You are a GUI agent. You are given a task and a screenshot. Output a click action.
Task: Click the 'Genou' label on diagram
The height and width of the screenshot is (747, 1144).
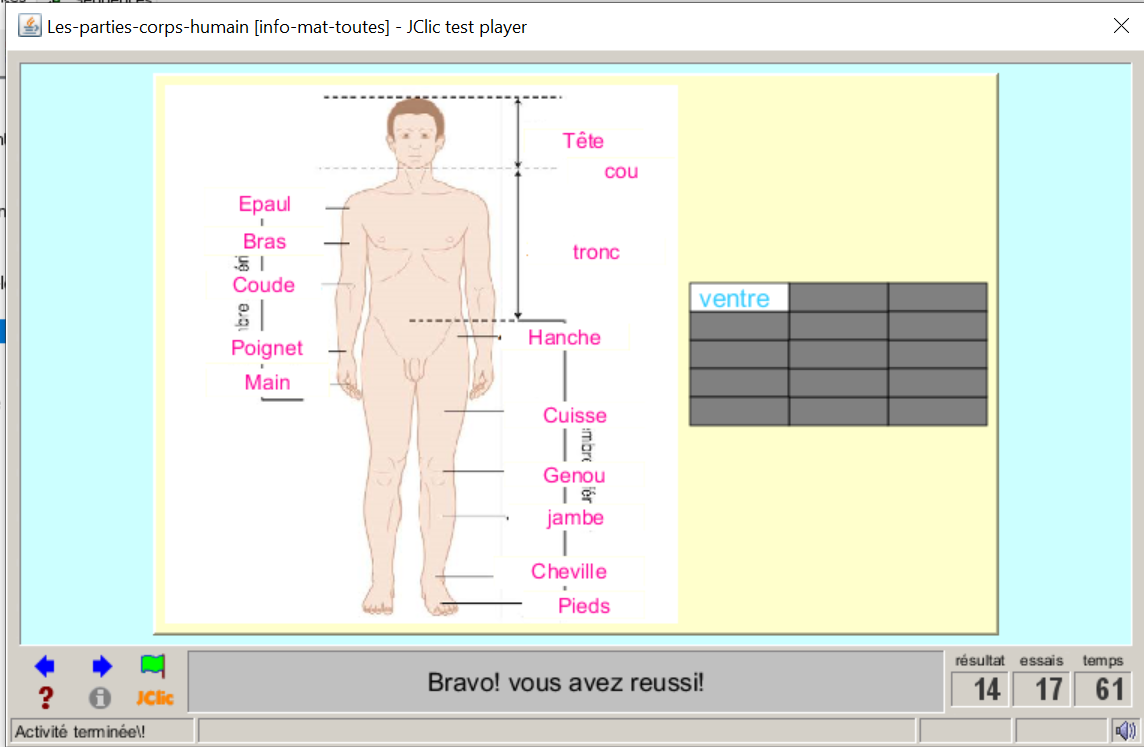tap(574, 476)
